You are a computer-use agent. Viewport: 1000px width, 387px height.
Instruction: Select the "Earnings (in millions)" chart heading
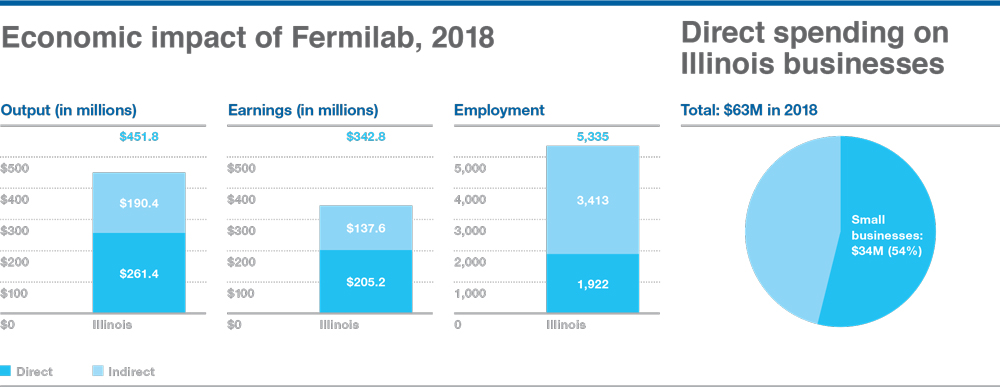coord(303,110)
